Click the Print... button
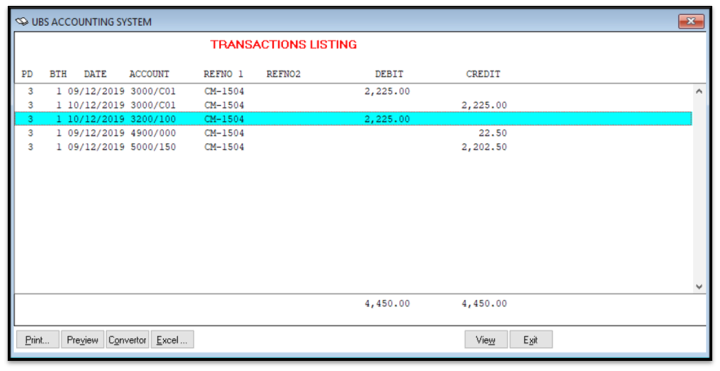The image size is (720, 371). click(38, 340)
